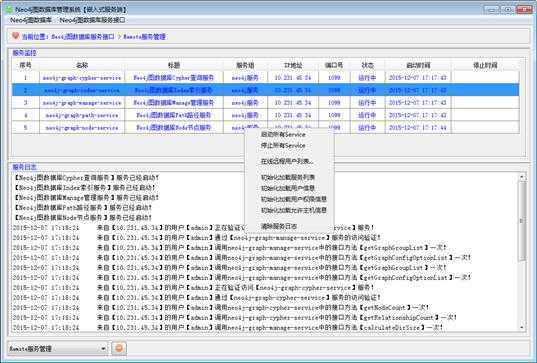This screenshot has height=363, width=537.
Task: Click Remote服务管理 in breadcrumb path
Action: tap(145, 37)
